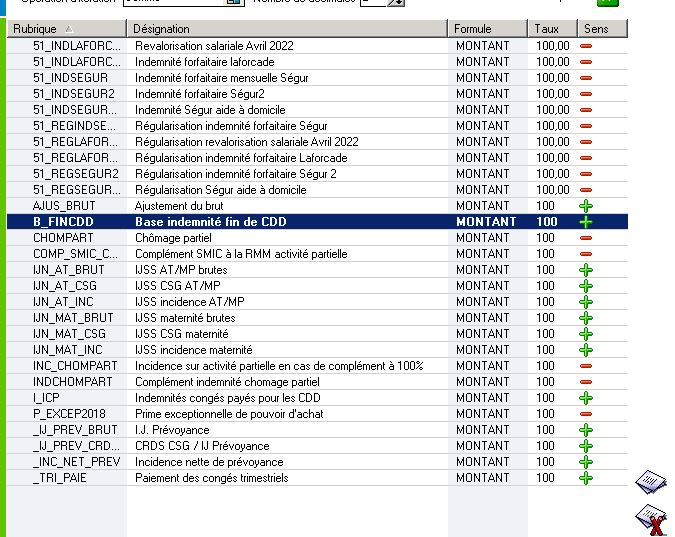Click designation 'IJSS incidence maternité'

pyautogui.click(x=194, y=350)
